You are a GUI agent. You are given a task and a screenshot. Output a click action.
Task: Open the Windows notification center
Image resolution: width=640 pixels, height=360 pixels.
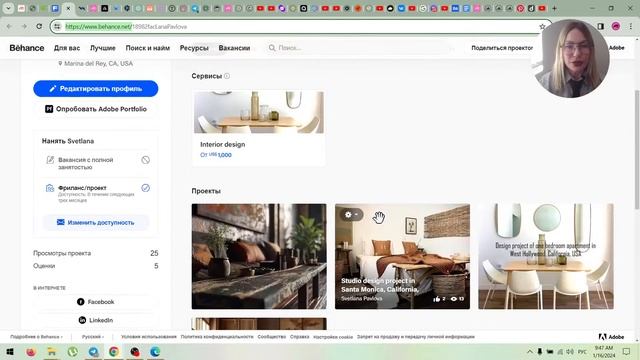pos(626,351)
